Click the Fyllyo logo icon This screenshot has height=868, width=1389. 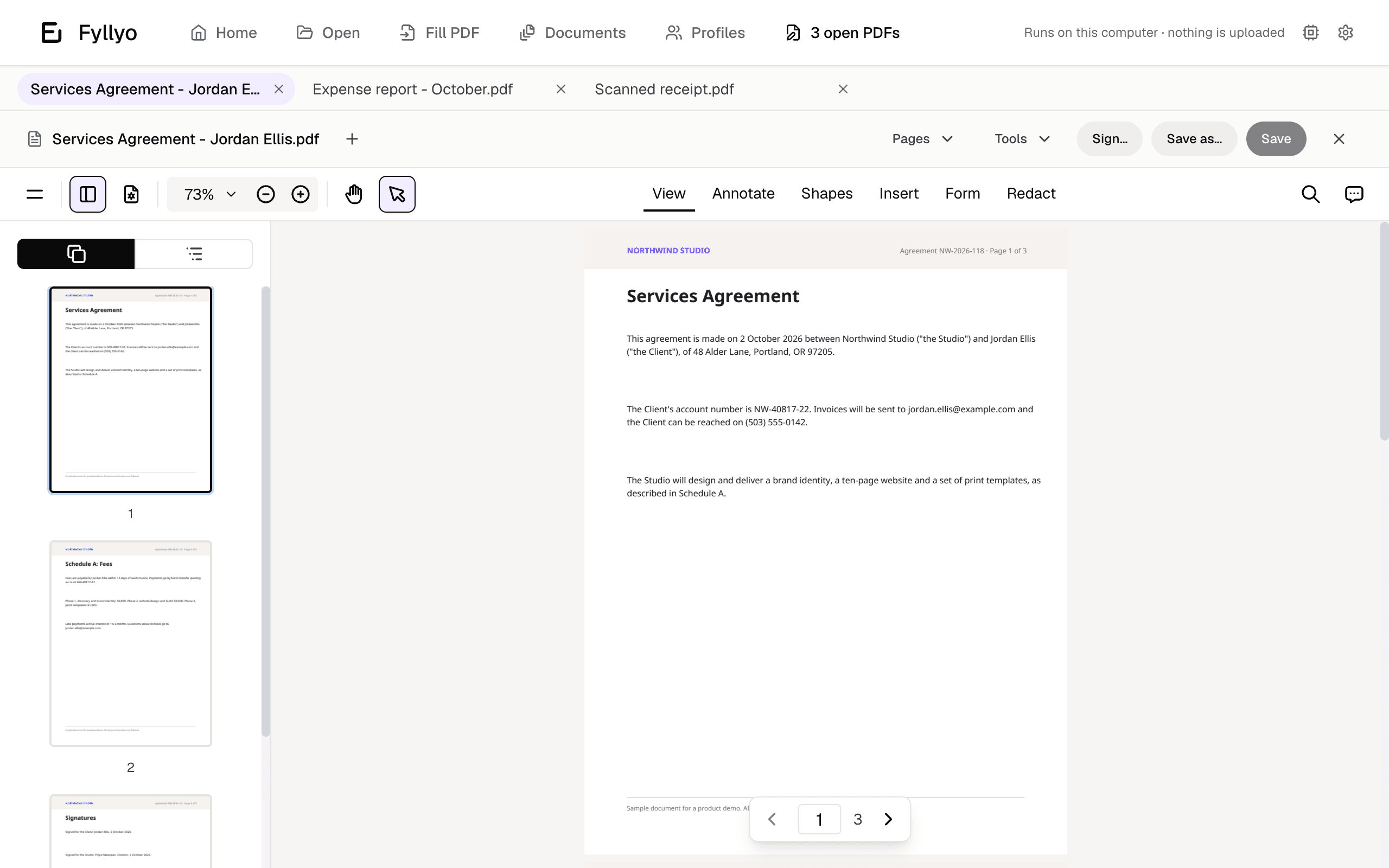point(52,33)
